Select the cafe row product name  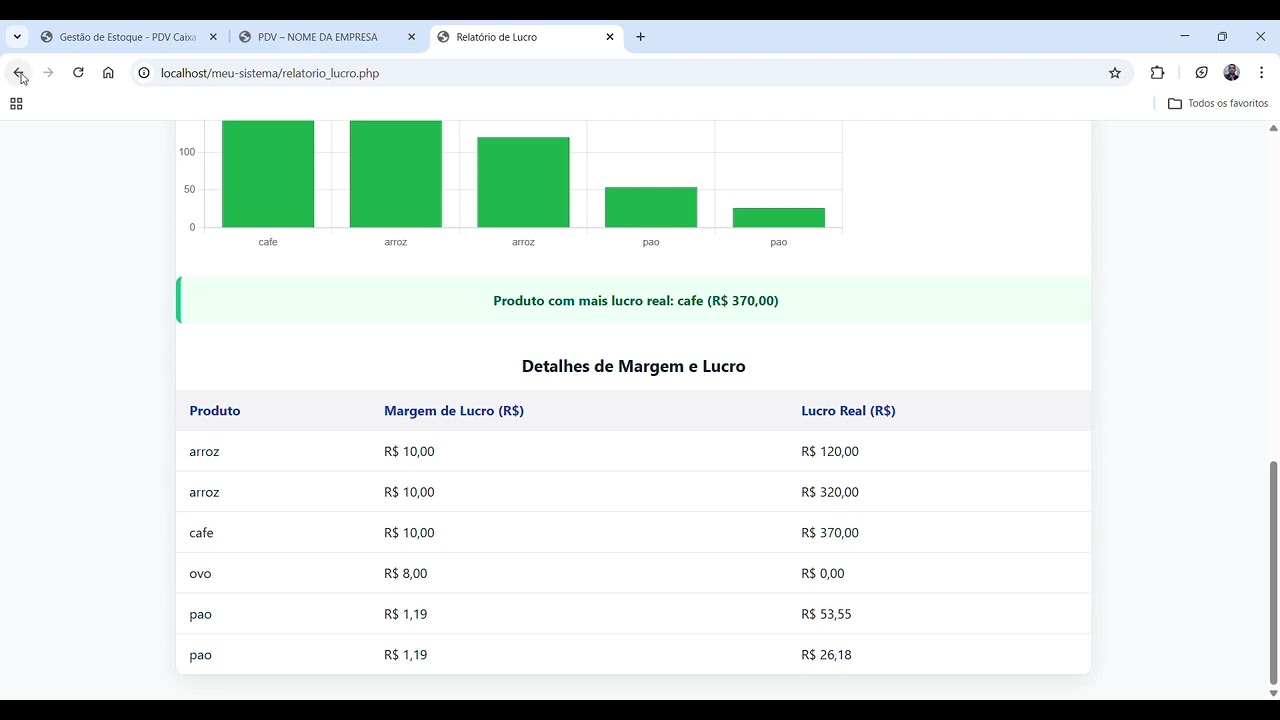point(202,533)
